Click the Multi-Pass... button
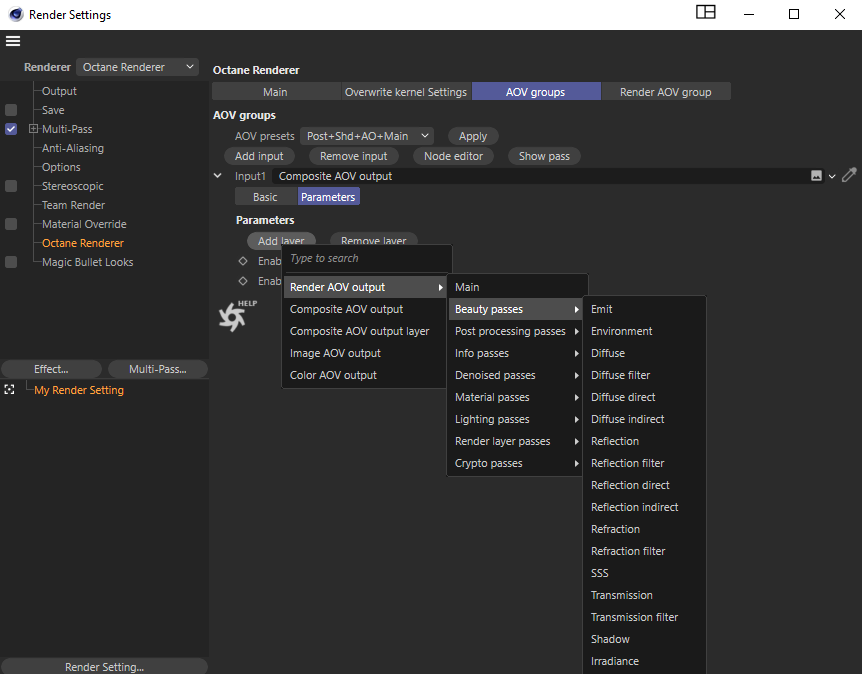Screen dimensions: 862x674 point(158,369)
